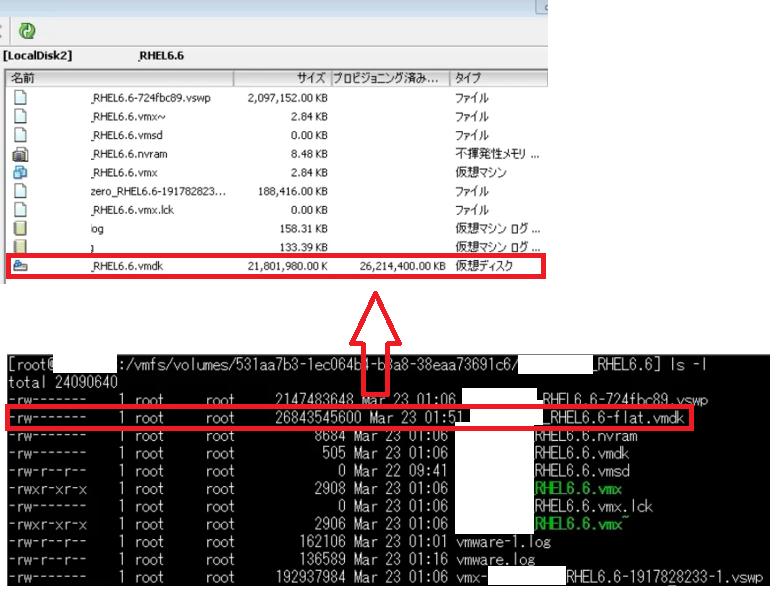
Task: Select the _RHEL6.6-724fbc89.vswp file name
Action: coord(151,98)
